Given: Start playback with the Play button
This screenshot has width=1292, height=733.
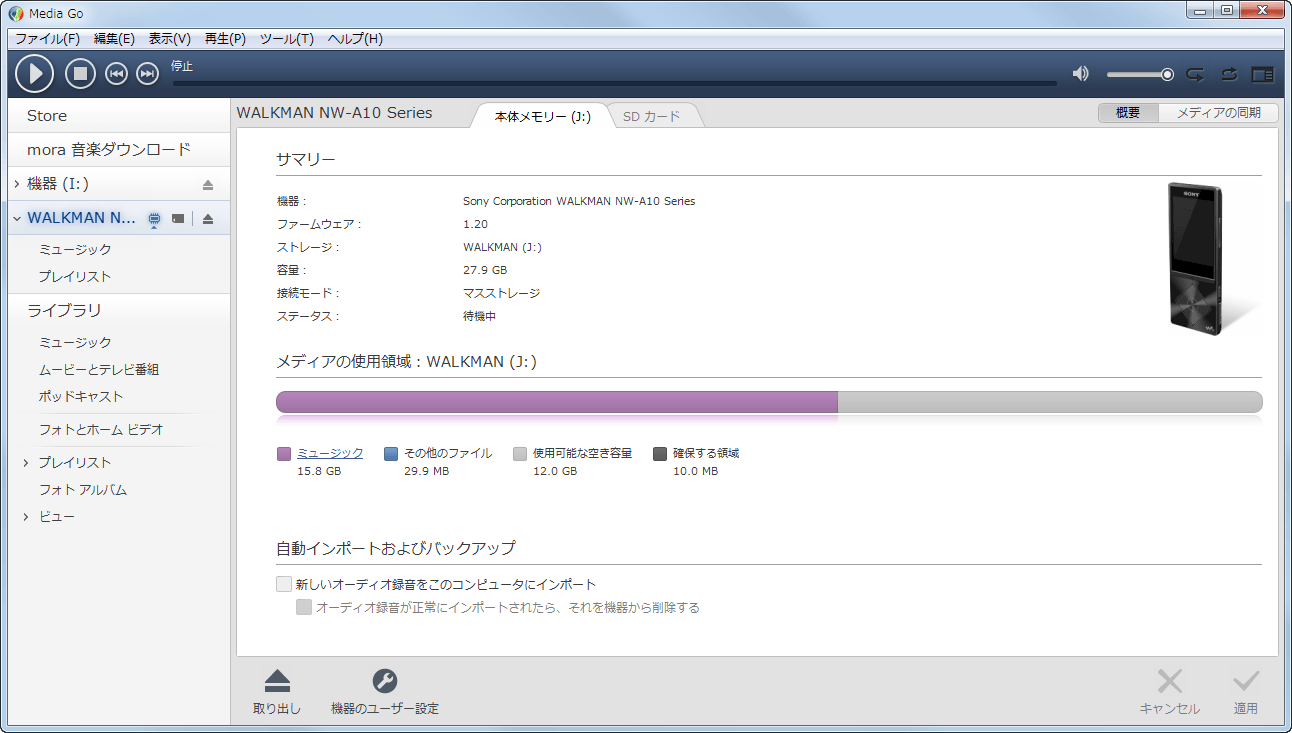Looking at the screenshot, I should [x=34, y=73].
